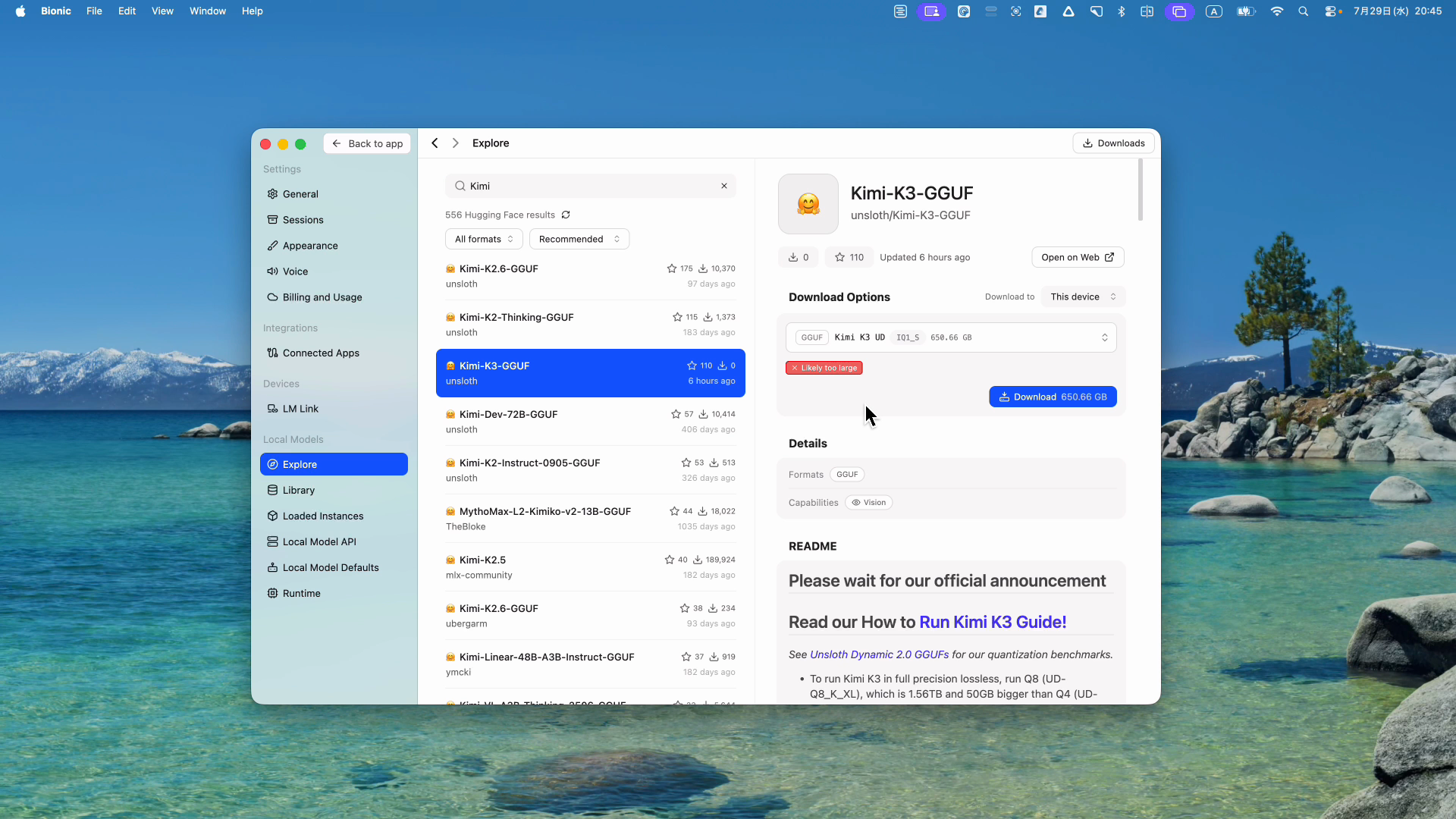
Task: Open Wi-Fi menu bar icon
Action: [x=1277, y=11]
